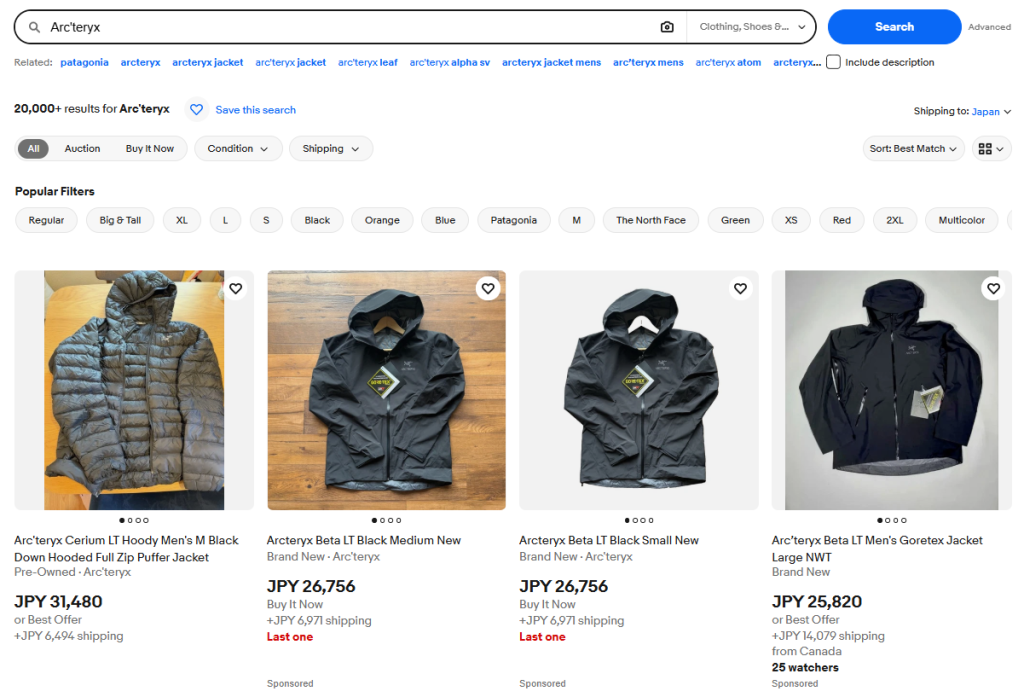Open Beta LT Black Medium jacket photo
This screenshot has height=697, width=1024.
click(386, 390)
